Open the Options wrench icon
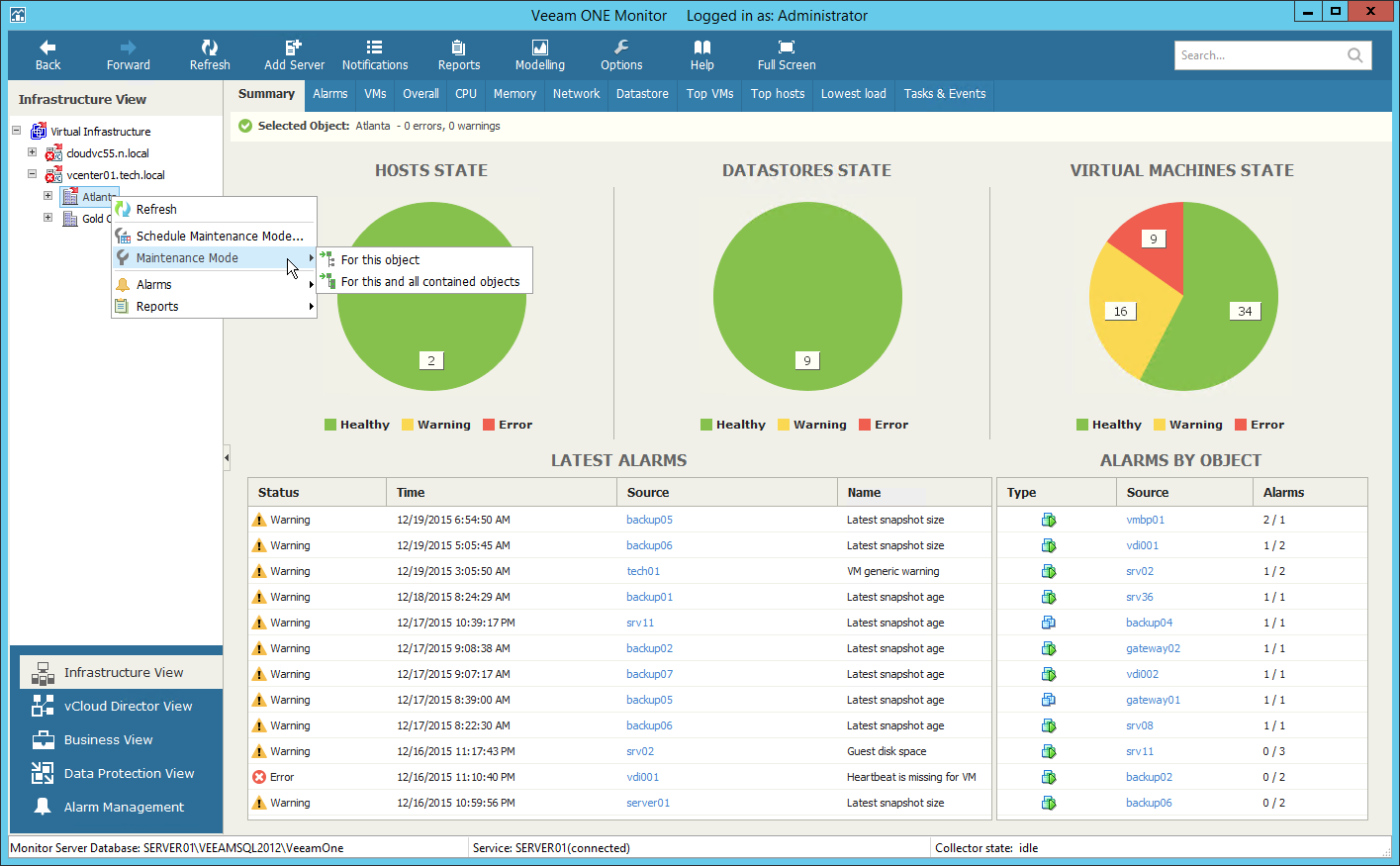The height and width of the screenshot is (866, 1400). click(621, 47)
